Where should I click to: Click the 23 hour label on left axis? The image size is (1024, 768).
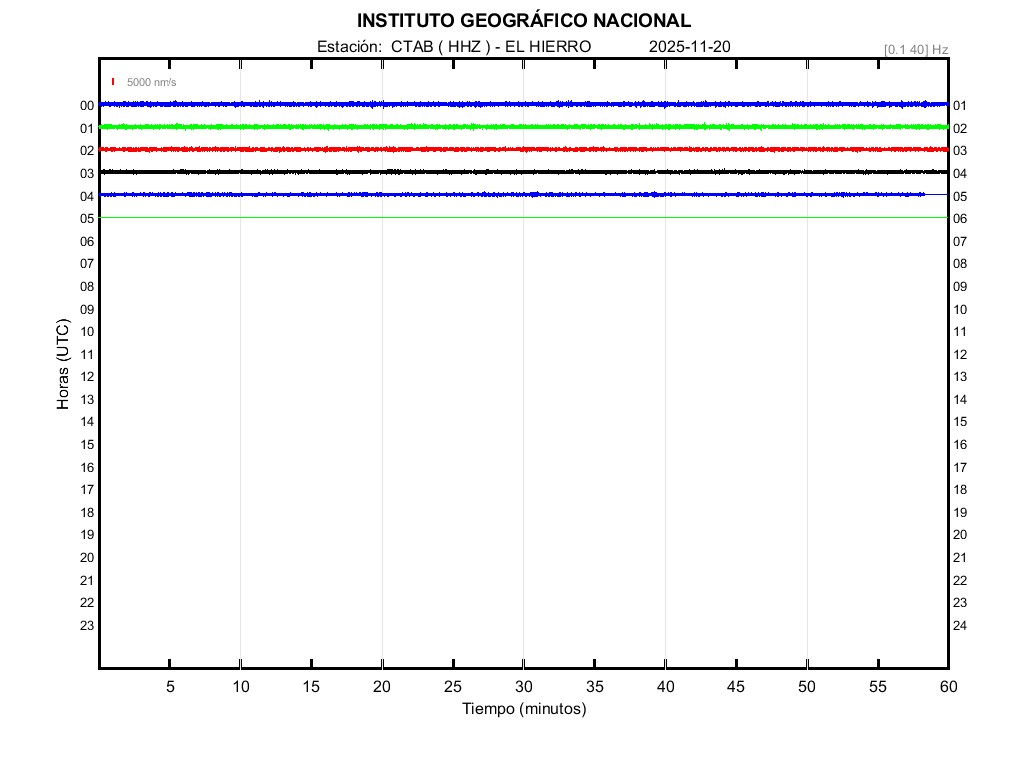pyautogui.click(x=87, y=625)
